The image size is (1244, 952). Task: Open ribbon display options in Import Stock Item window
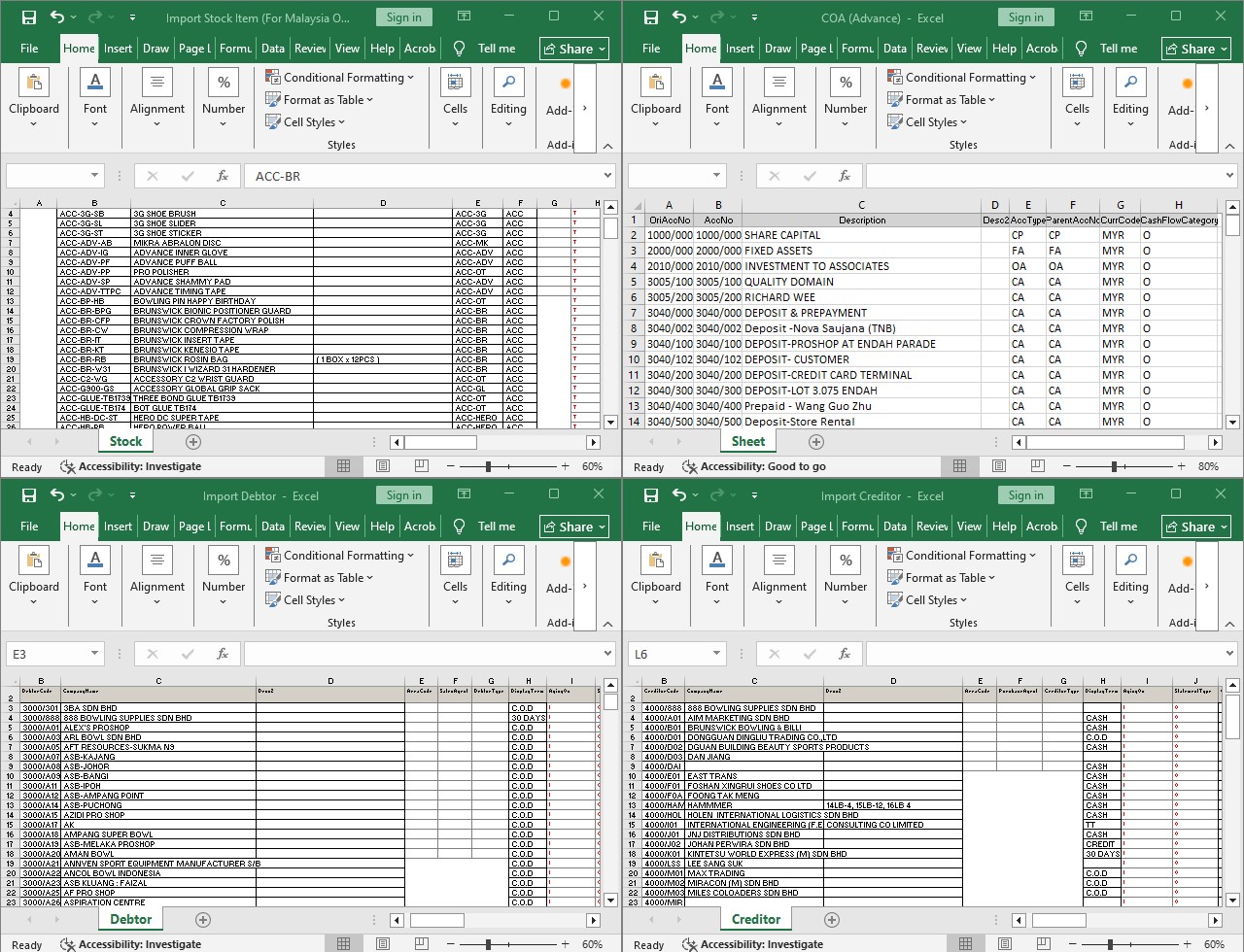click(464, 17)
